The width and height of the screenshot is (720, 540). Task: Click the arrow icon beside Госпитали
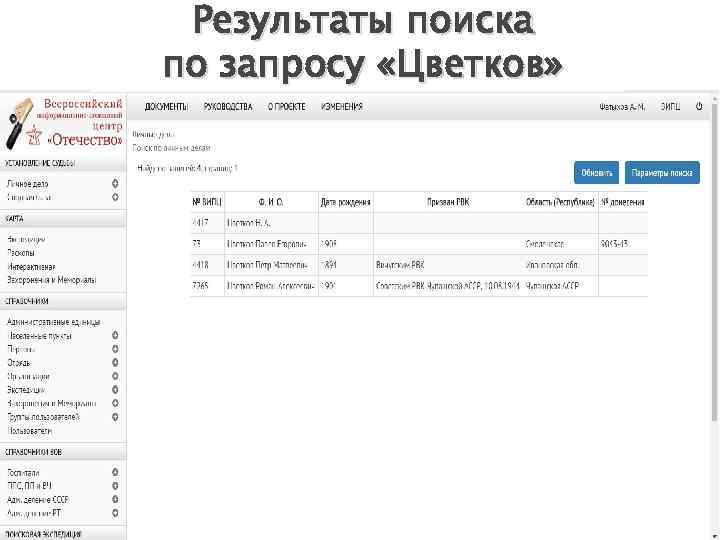[115, 472]
